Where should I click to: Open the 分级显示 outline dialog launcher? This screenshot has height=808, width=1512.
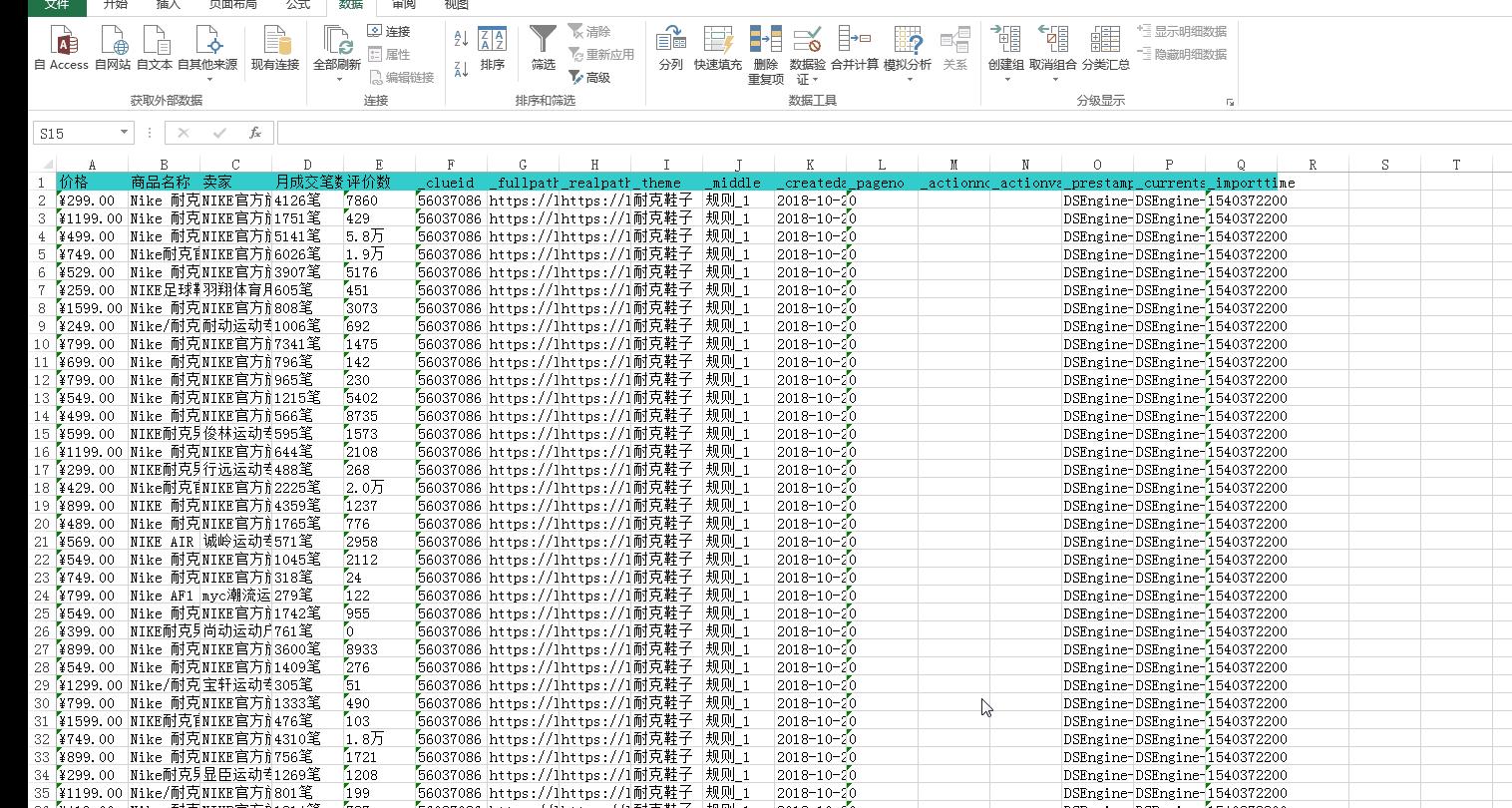coord(1230,102)
